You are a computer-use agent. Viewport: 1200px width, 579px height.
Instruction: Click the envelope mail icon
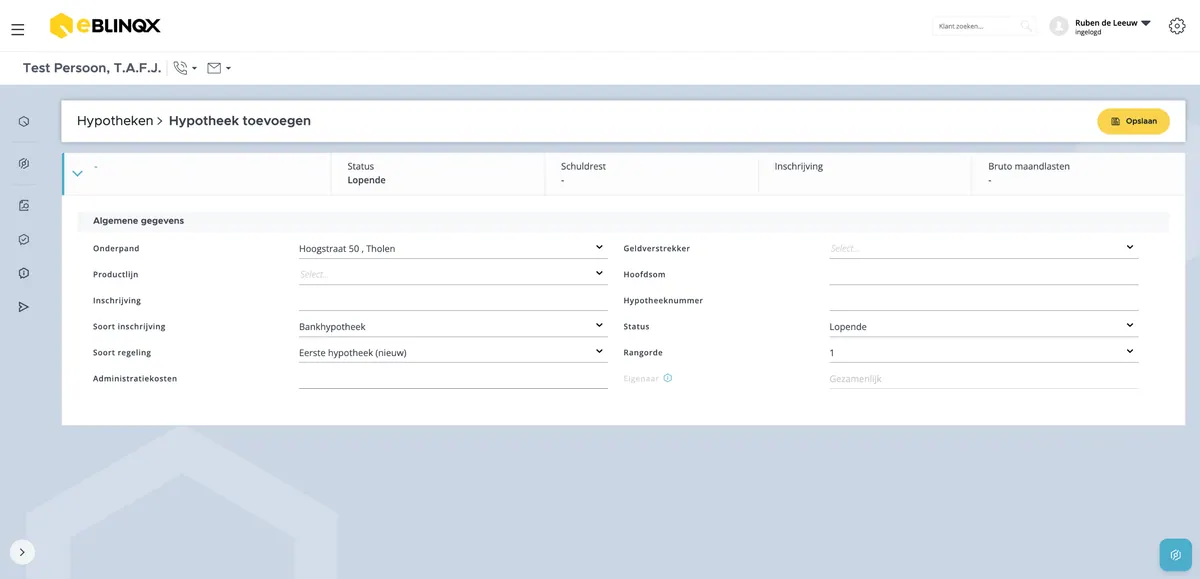[x=214, y=68]
